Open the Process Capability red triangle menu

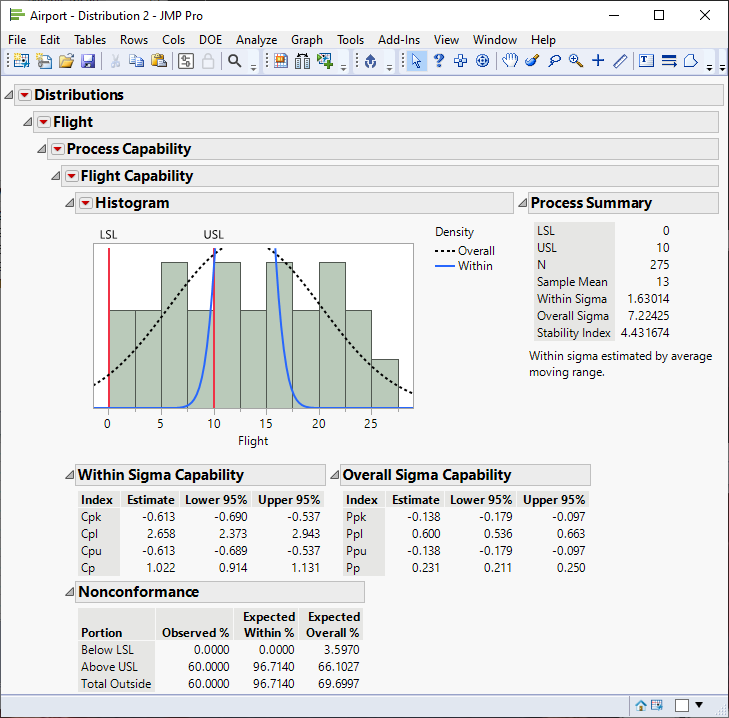click(x=57, y=149)
